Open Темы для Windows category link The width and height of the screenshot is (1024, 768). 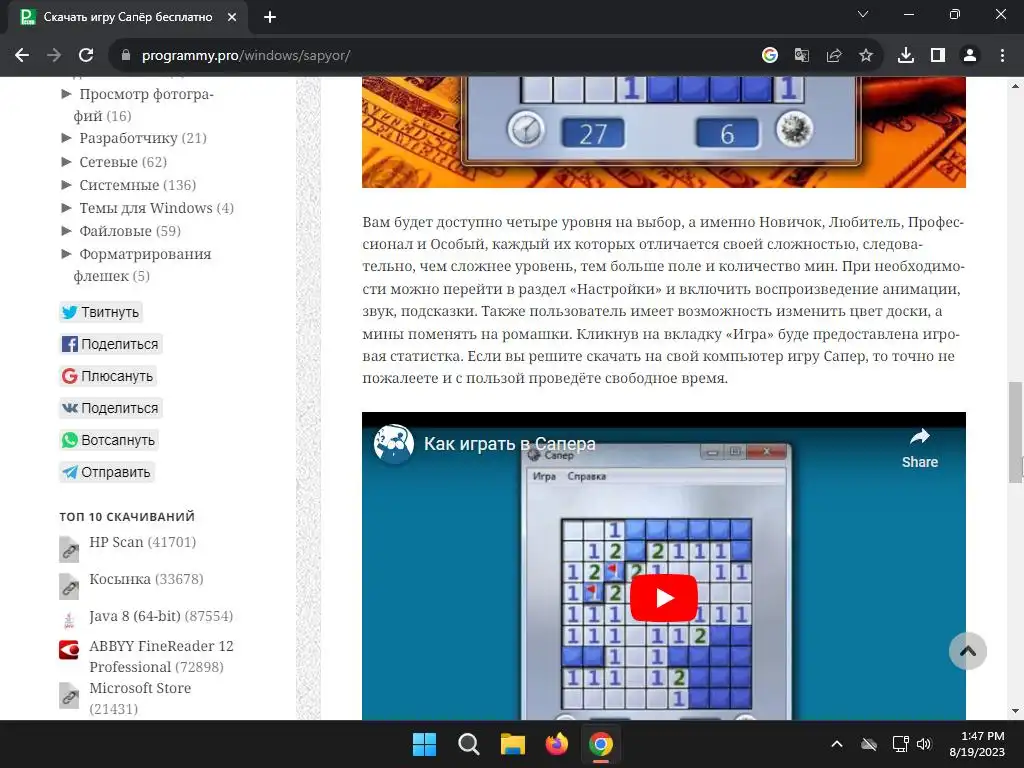(x=146, y=208)
